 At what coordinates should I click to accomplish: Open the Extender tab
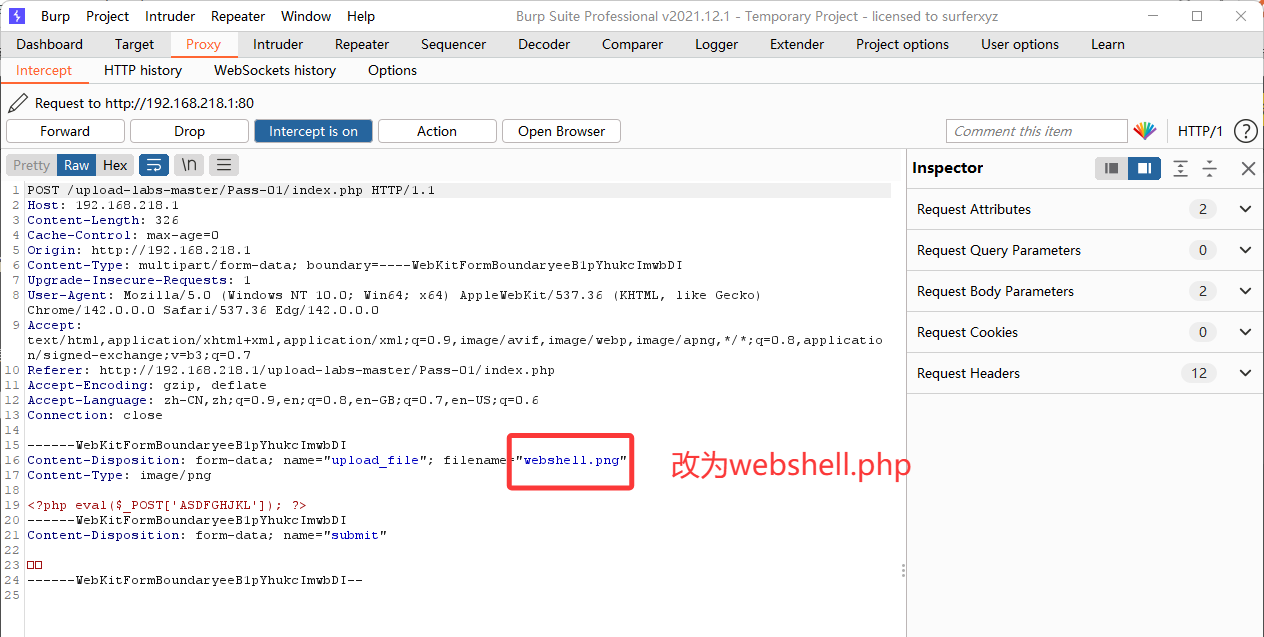[x=797, y=44]
